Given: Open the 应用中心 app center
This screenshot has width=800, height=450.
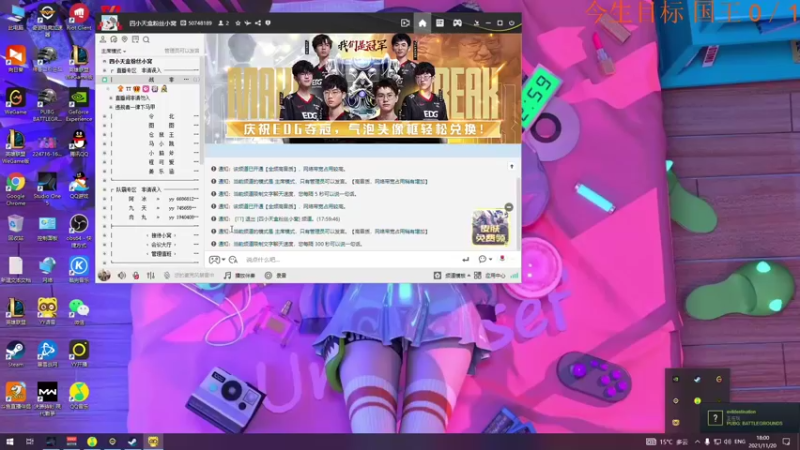Looking at the screenshot, I should coord(489,276).
